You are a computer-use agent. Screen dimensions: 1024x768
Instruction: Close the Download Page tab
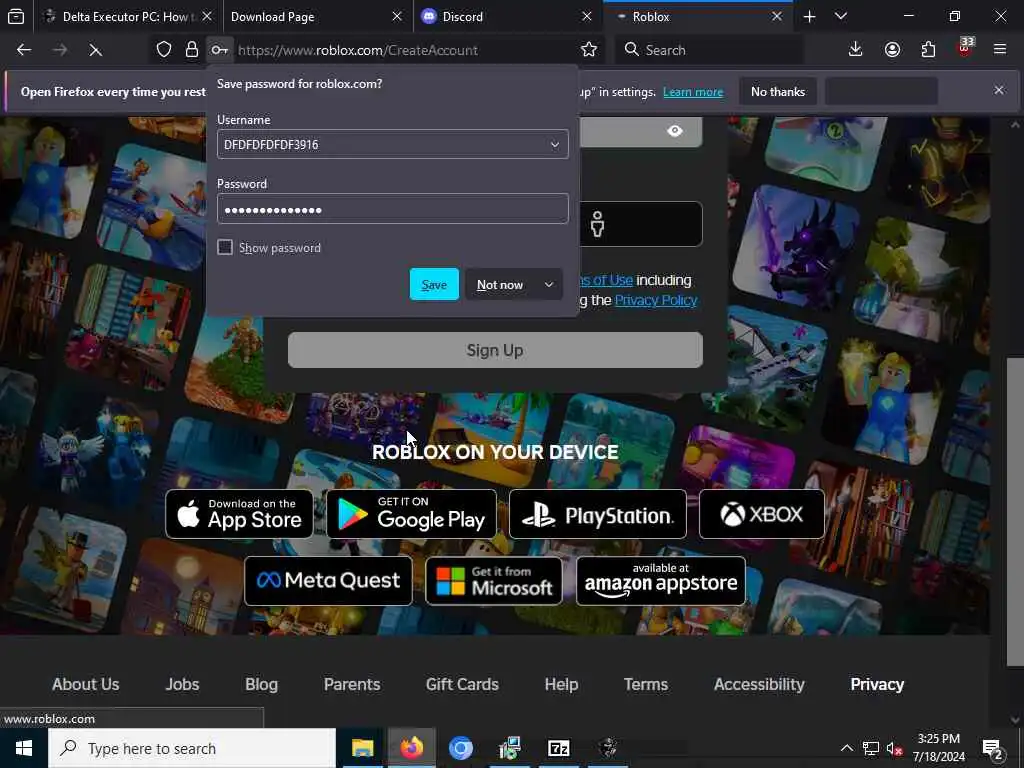click(396, 16)
